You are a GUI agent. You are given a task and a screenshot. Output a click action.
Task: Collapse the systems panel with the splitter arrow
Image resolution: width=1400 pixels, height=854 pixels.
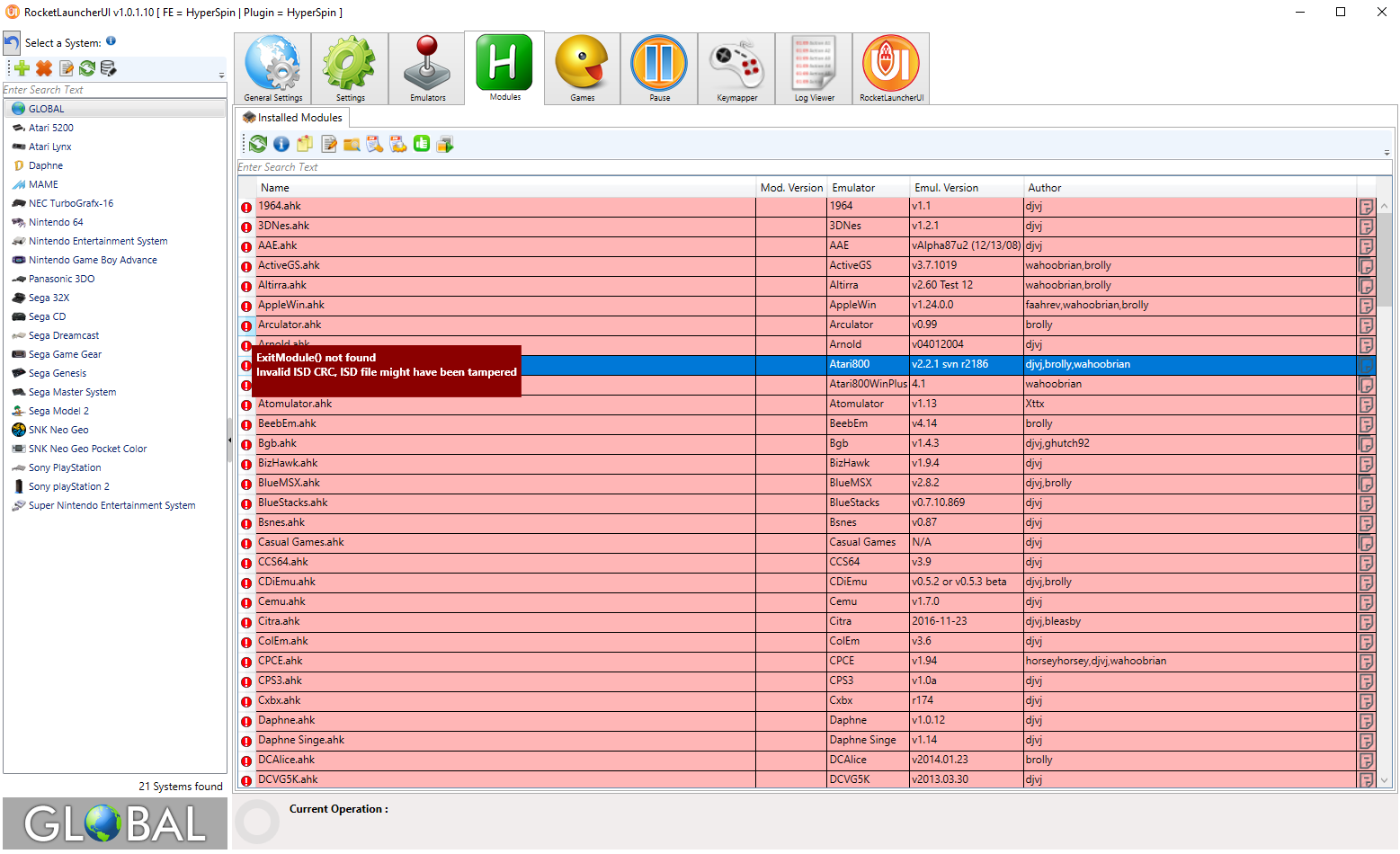[229, 440]
